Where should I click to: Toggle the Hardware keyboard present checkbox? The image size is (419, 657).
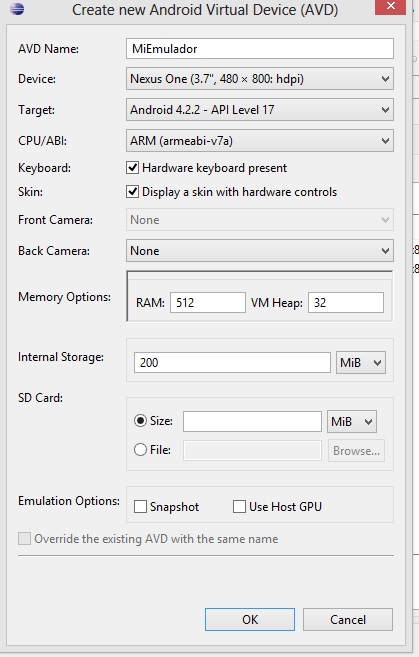point(132,168)
